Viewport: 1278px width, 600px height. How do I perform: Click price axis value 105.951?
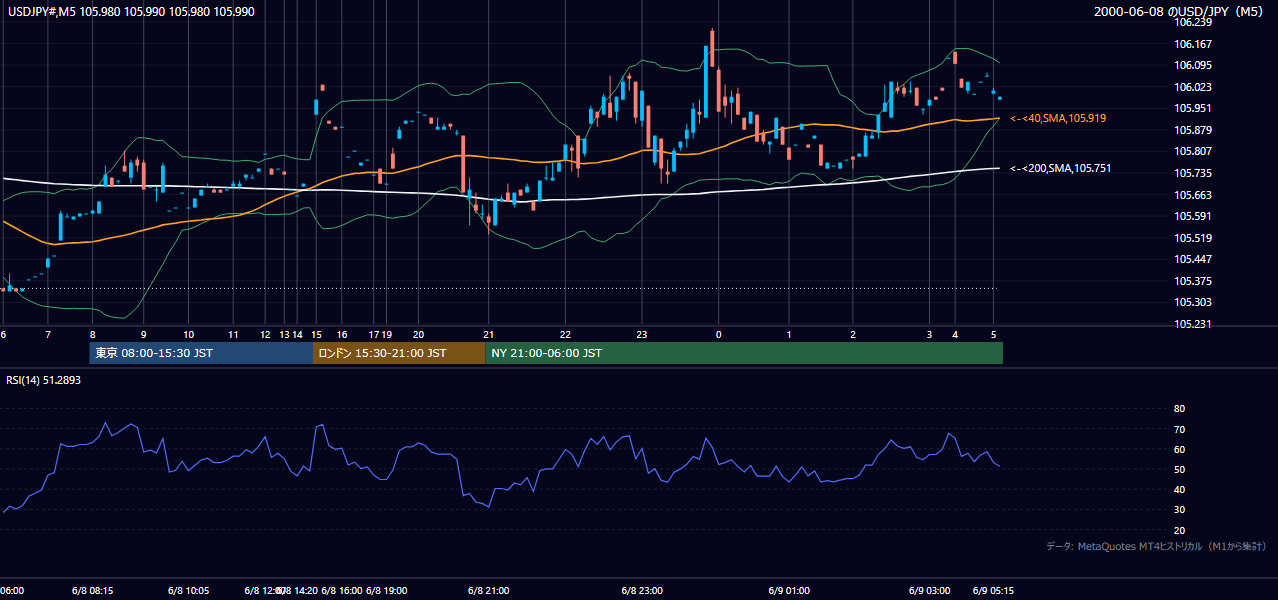(x=1193, y=108)
